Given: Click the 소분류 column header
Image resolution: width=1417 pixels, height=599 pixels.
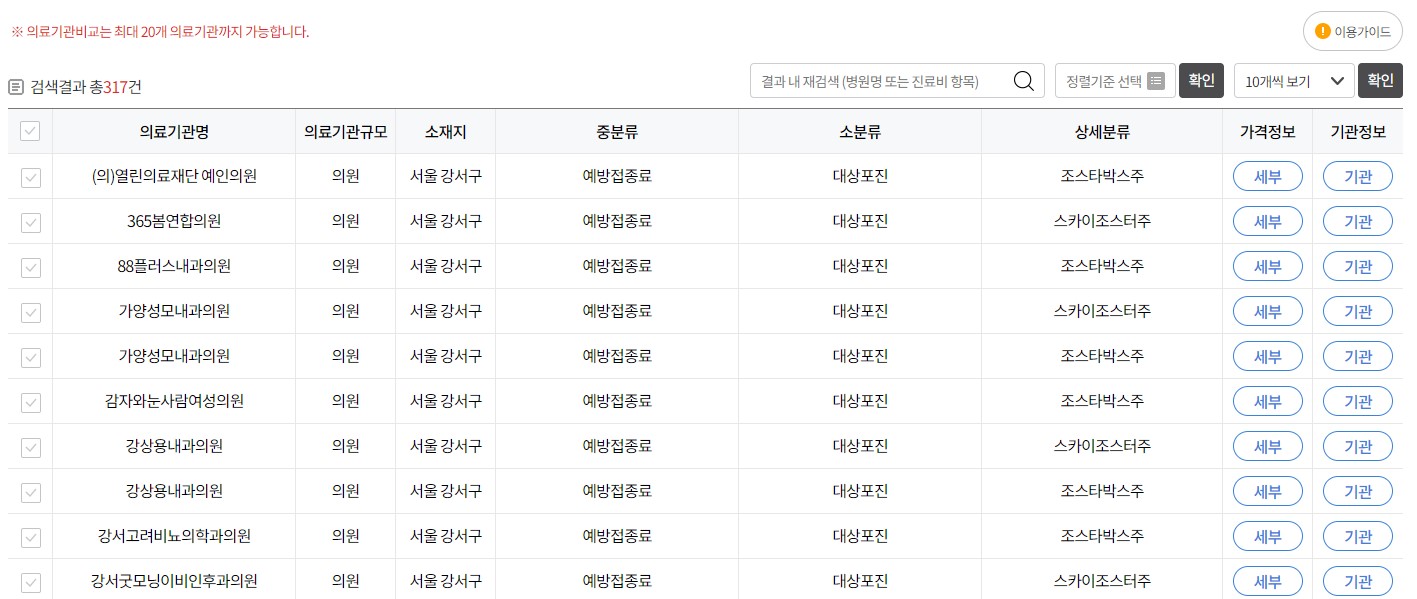Looking at the screenshot, I should tap(860, 132).
